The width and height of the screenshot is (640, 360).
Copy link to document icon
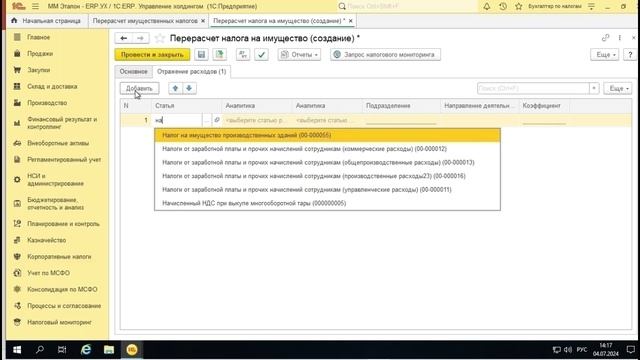pyautogui.click(x=605, y=38)
